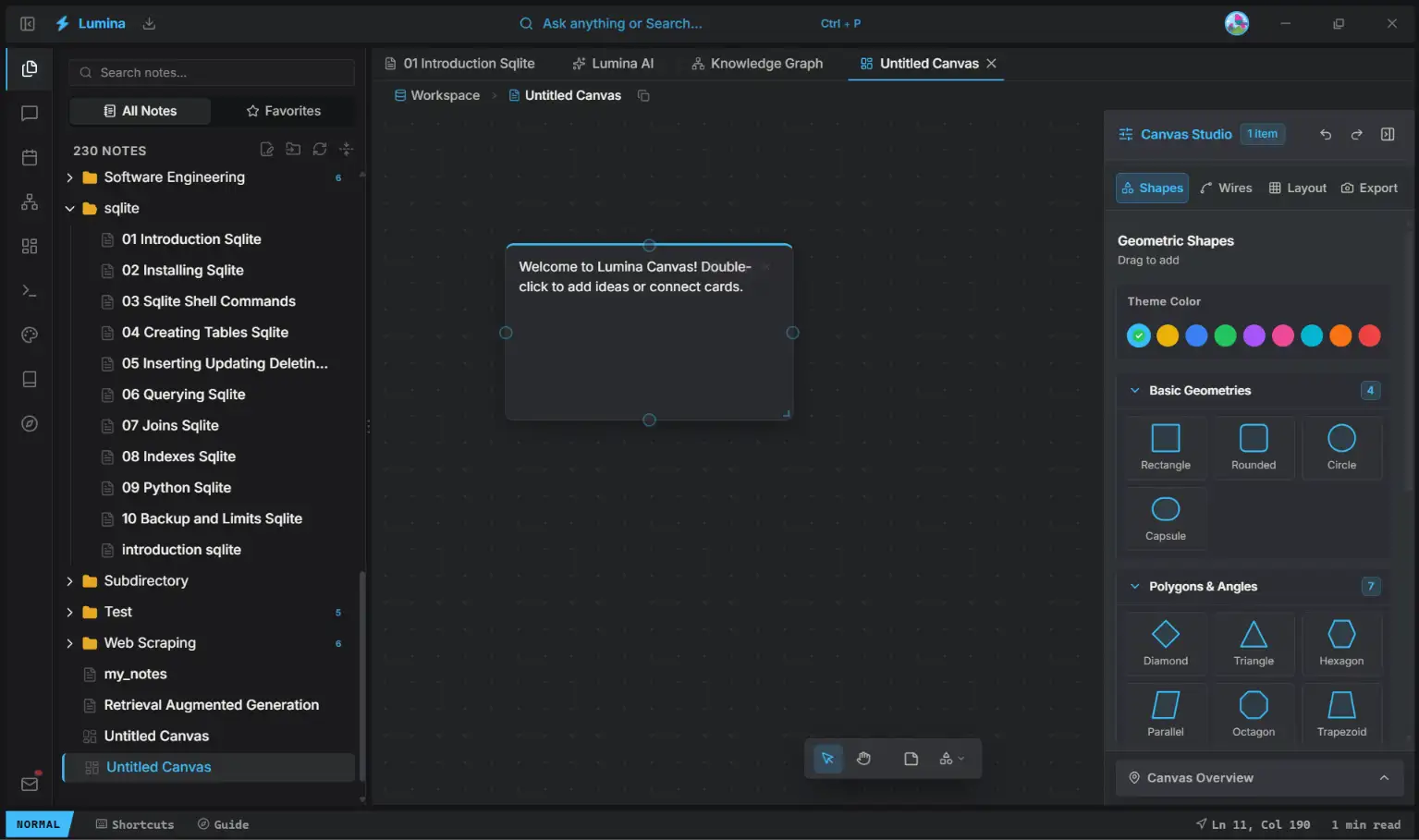Select the Rectangle shape
This screenshot has height=840, width=1419.
pyautogui.click(x=1165, y=447)
